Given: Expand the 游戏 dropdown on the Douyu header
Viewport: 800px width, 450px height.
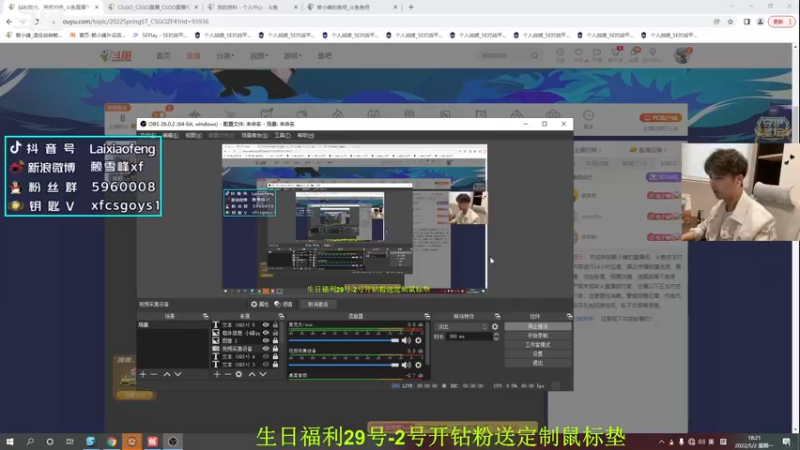Looking at the screenshot, I should point(292,56).
